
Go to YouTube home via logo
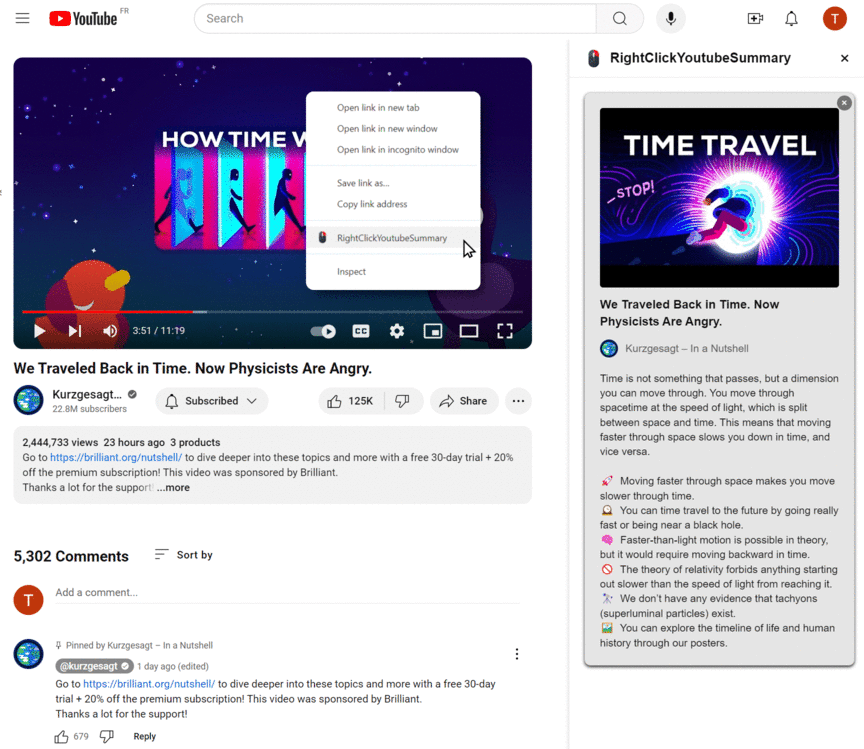pyautogui.click(x=83, y=18)
